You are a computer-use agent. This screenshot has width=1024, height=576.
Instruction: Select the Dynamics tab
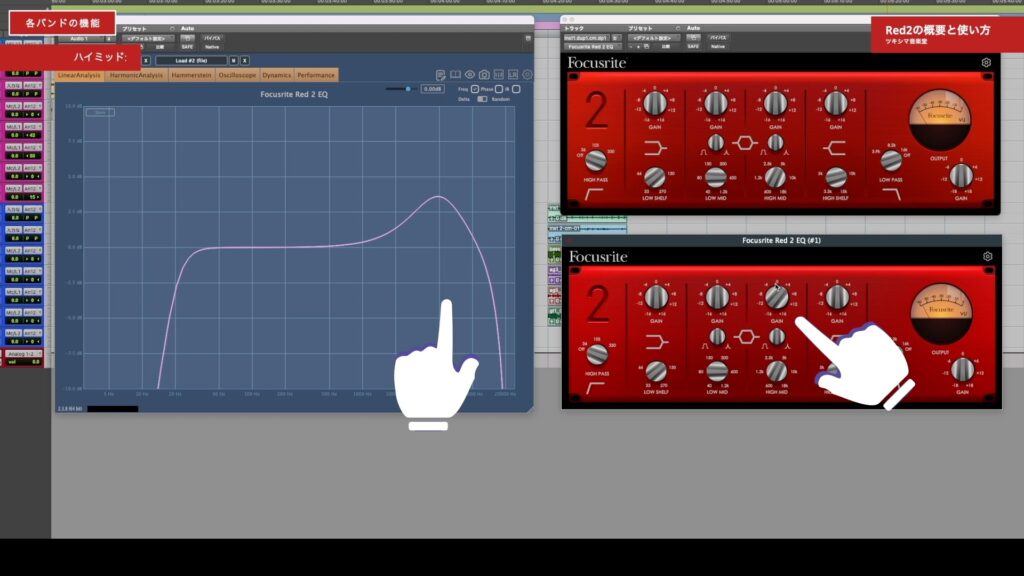(276, 75)
